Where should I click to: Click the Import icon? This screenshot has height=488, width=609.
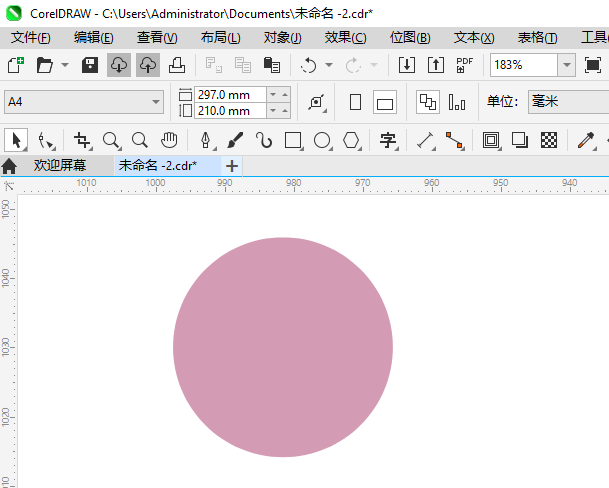coord(407,65)
